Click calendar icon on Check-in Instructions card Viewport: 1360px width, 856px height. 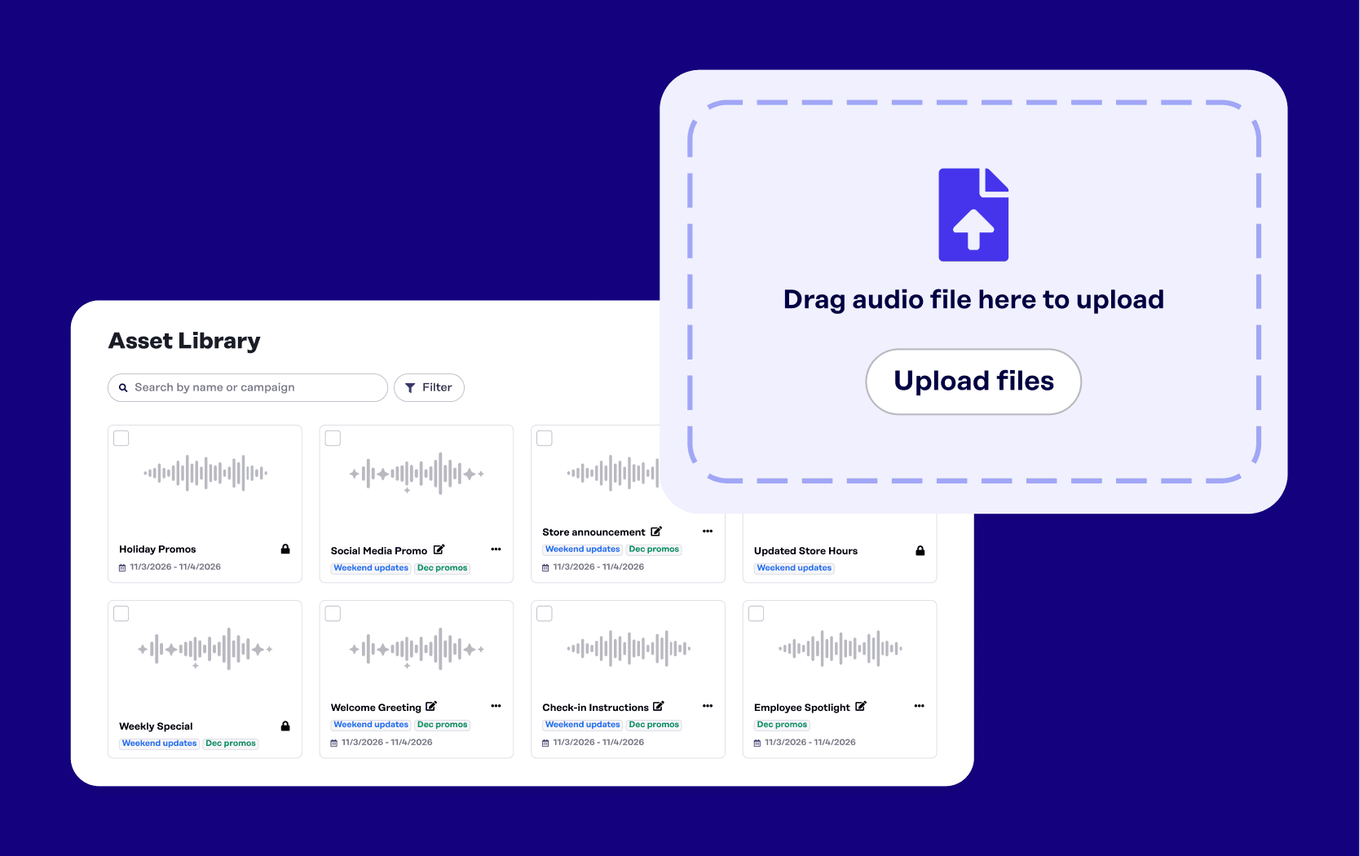pyautogui.click(x=546, y=743)
